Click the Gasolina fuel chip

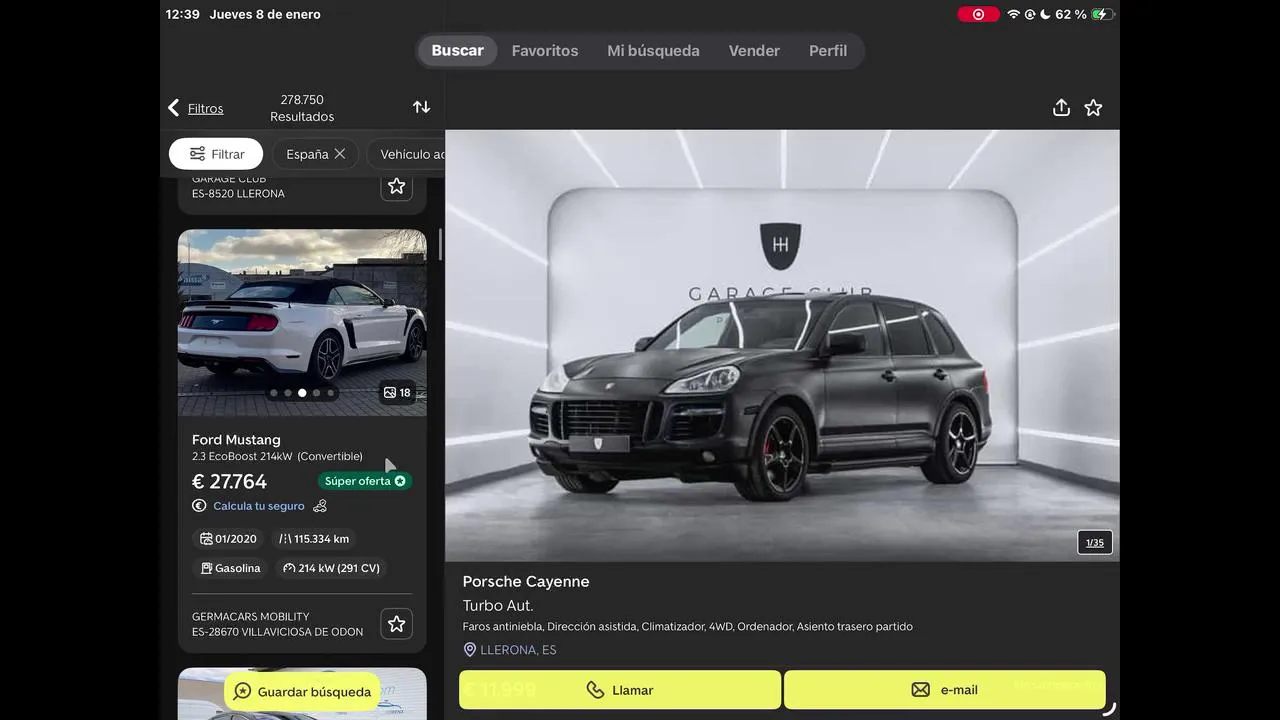230,568
